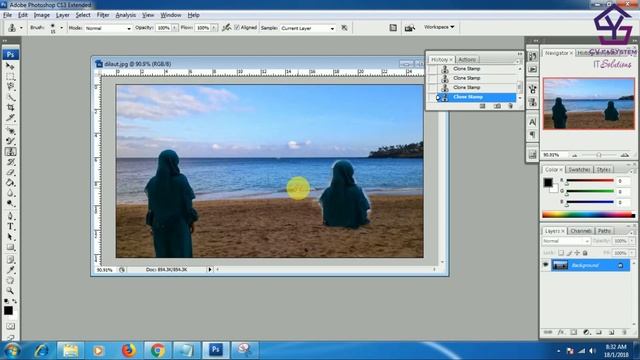The height and width of the screenshot is (360, 640).
Task: Select the Move tool
Action: (10, 66)
